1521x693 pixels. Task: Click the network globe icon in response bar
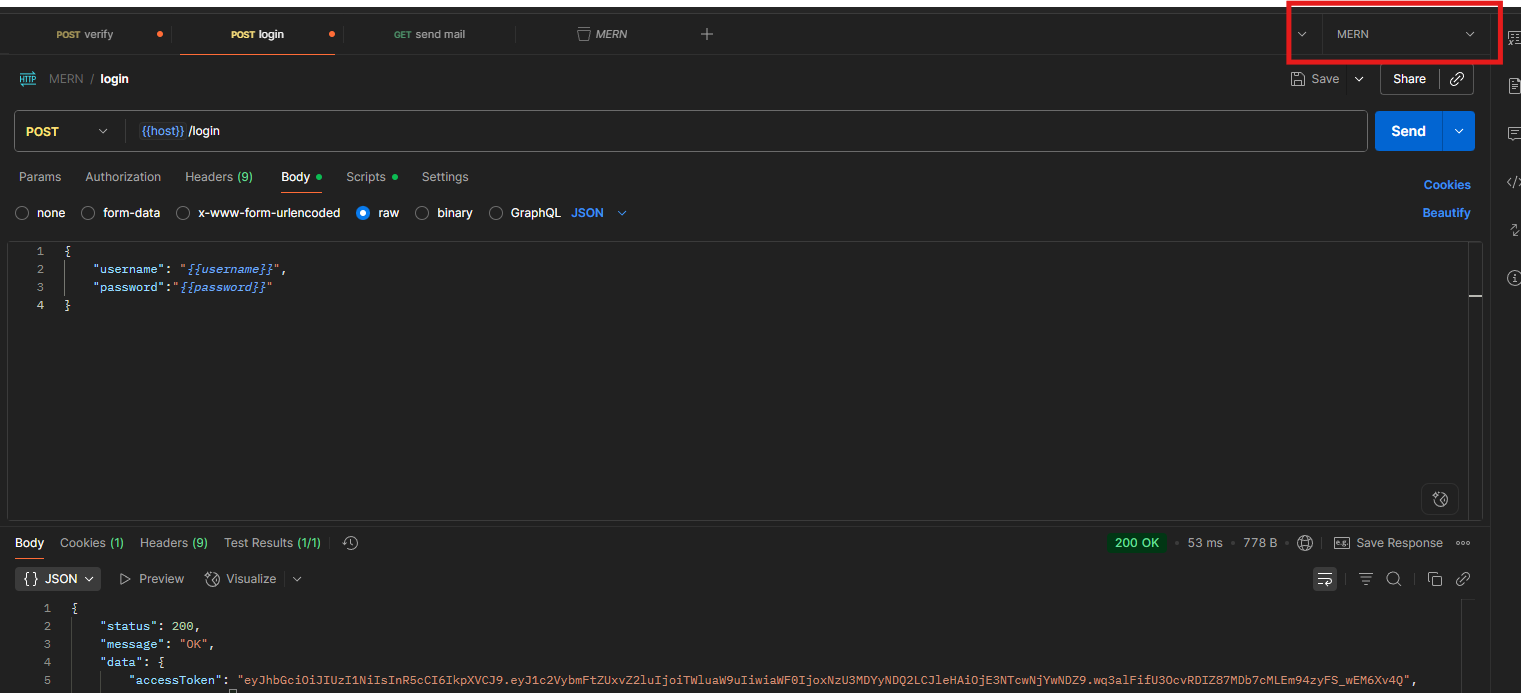(x=1305, y=543)
